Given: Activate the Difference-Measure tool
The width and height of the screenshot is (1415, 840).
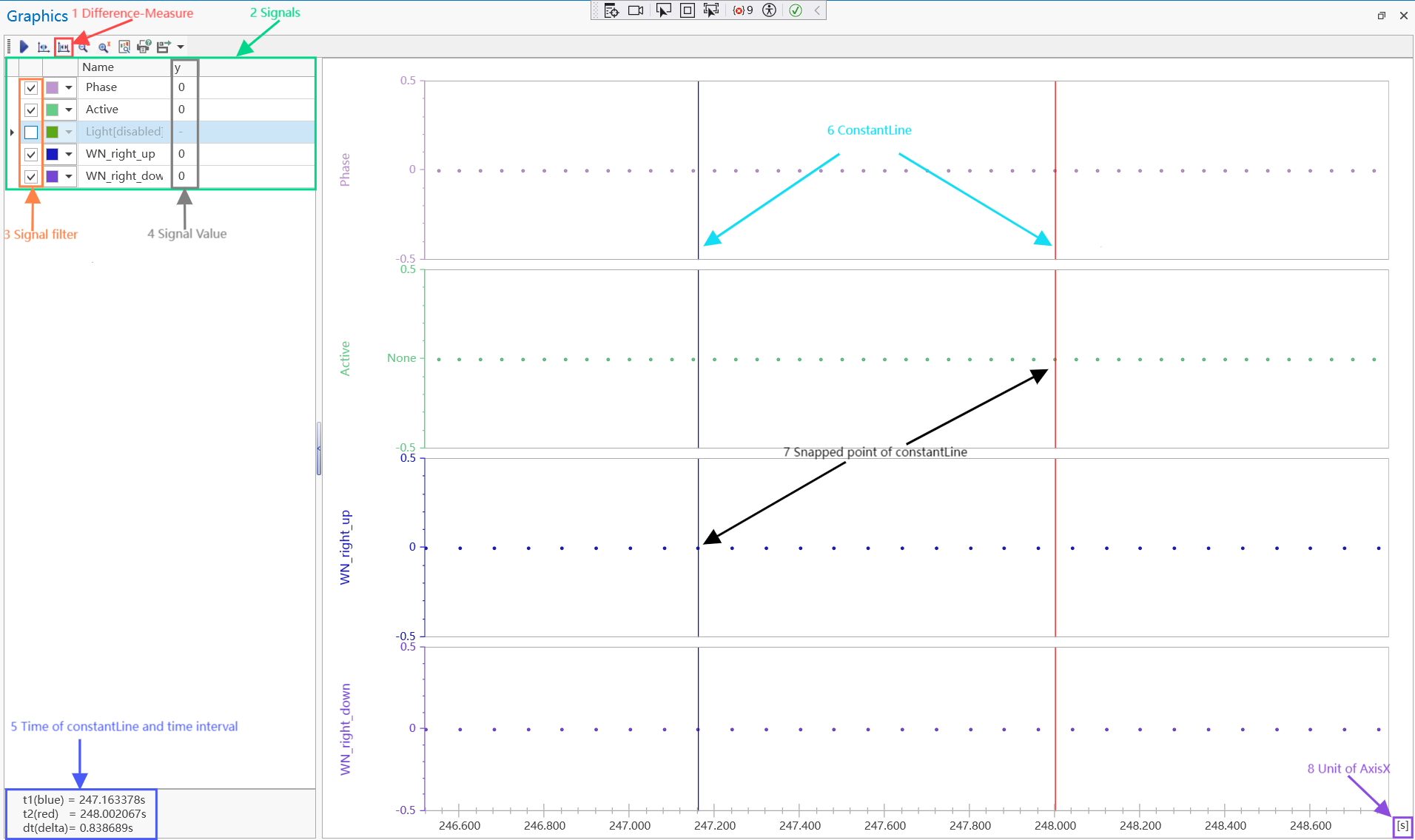Looking at the screenshot, I should tap(64, 47).
